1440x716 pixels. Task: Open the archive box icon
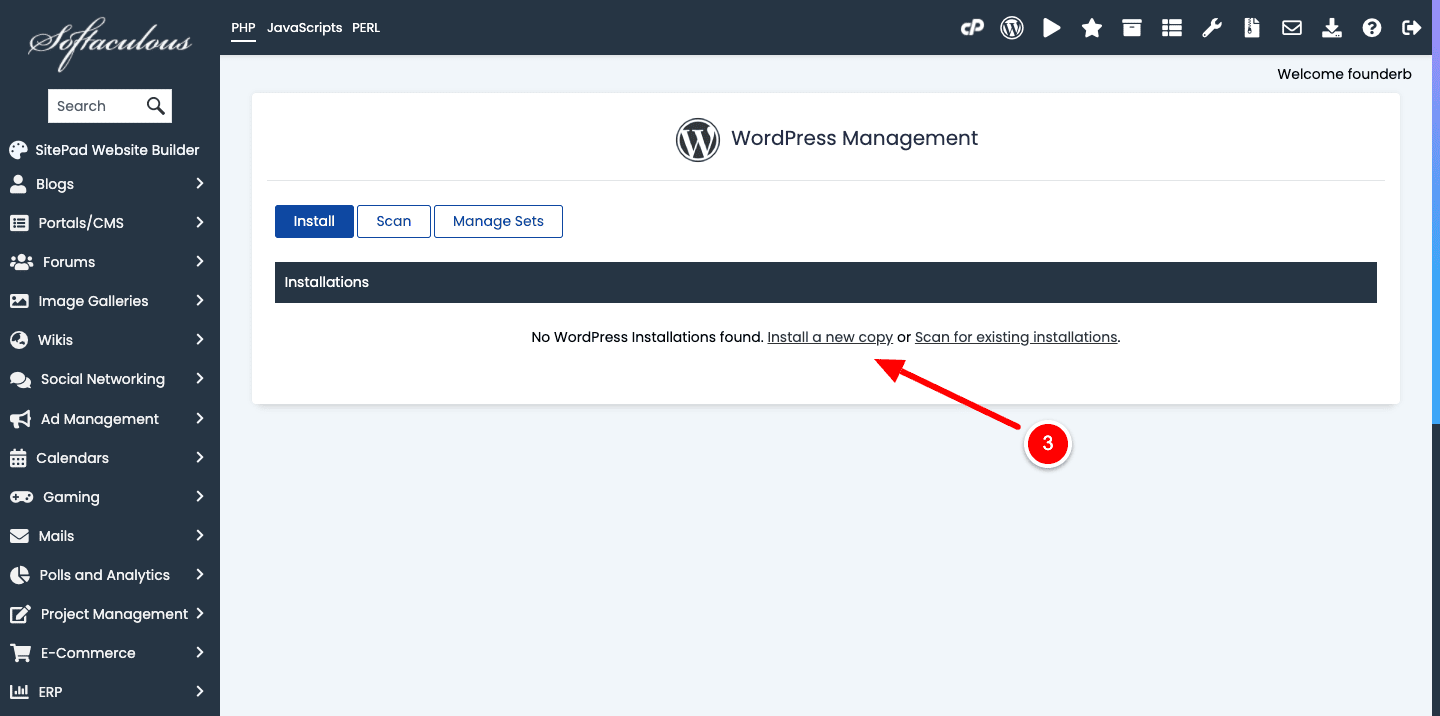point(1132,28)
